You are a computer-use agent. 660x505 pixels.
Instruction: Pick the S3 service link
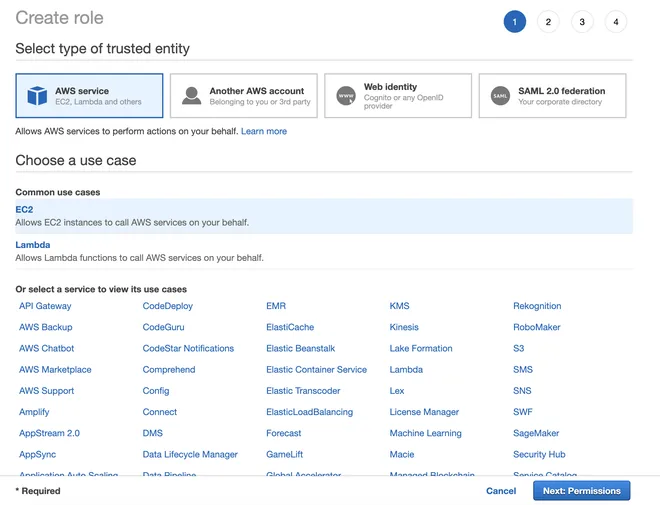point(519,348)
